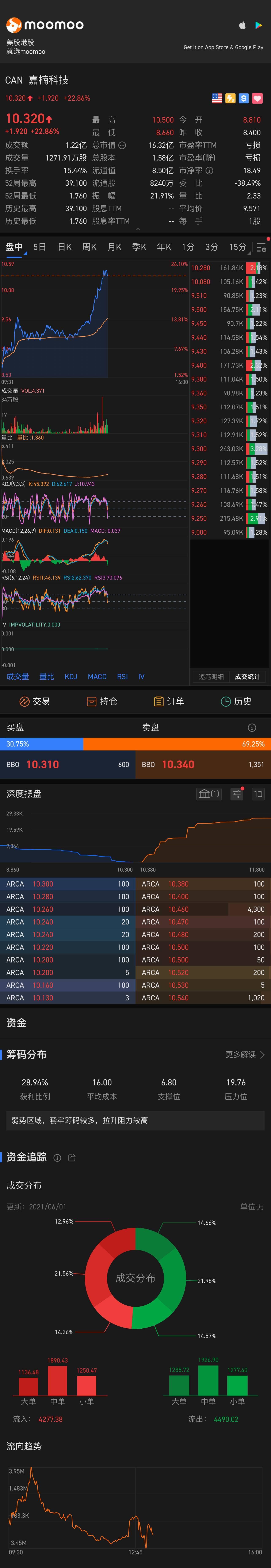Image resolution: width=271 pixels, height=1568 pixels.
Task: Select the ARCA bid row at 10.300
Action: (68, 884)
